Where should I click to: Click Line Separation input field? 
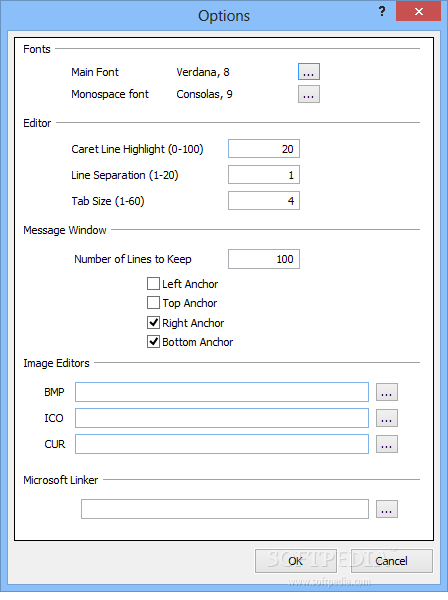tap(264, 174)
